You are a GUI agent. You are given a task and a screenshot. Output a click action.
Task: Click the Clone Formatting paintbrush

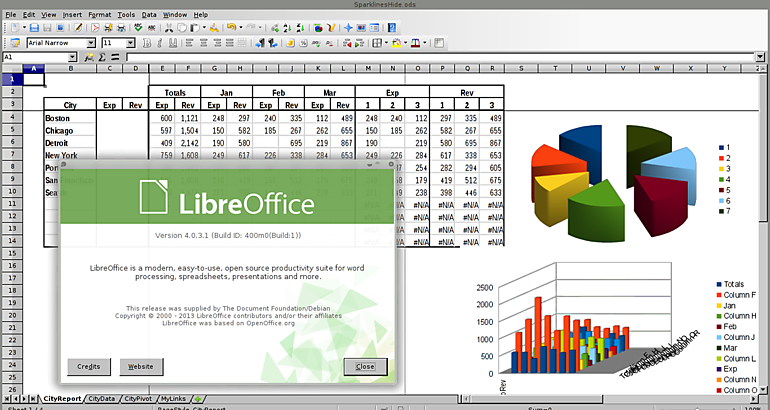click(214, 28)
